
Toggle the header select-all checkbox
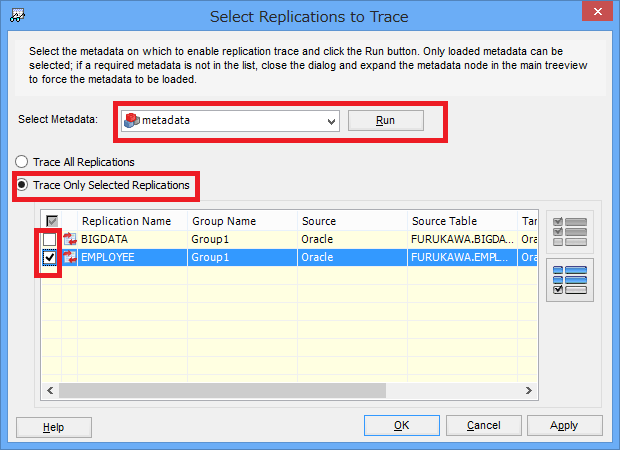(x=50, y=221)
